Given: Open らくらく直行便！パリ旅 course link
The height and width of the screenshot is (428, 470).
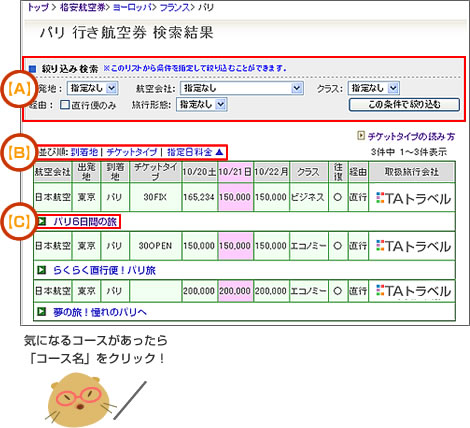Looking at the screenshot, I should tap(104, 270).
